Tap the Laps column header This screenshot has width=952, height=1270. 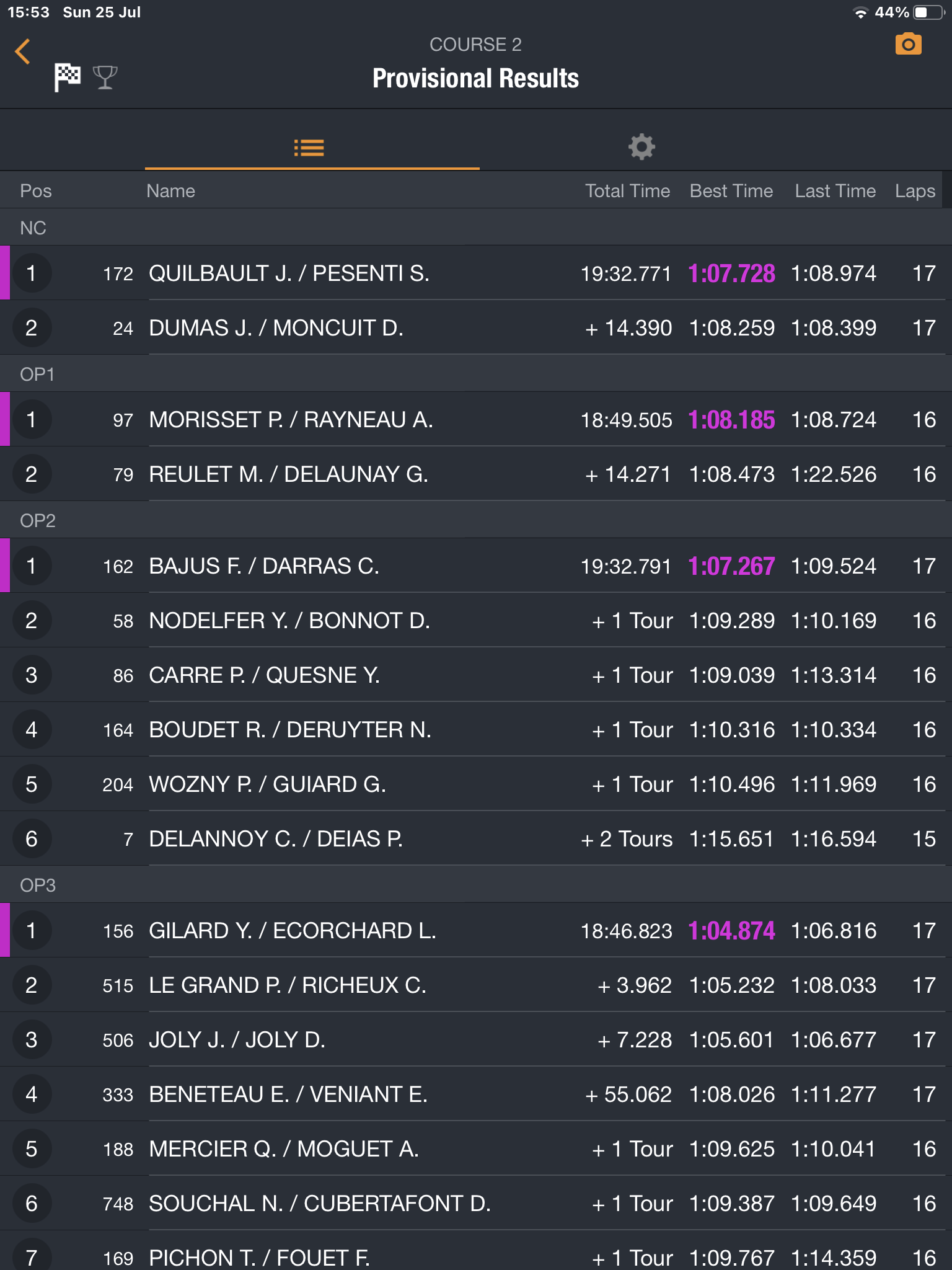[x=914, y=190]
